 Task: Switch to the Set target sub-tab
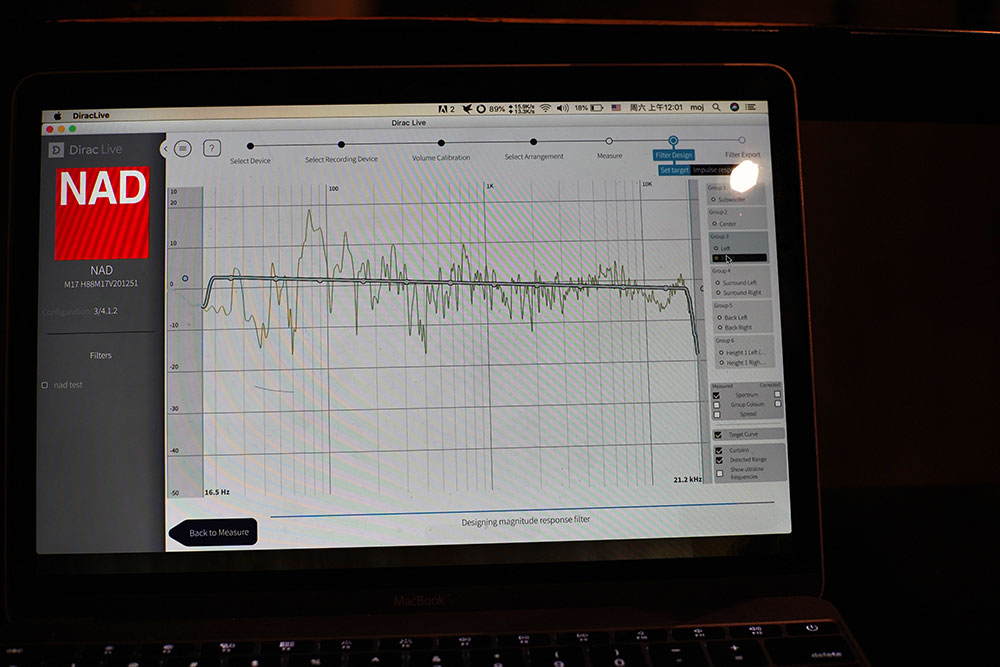pos(674,170)
